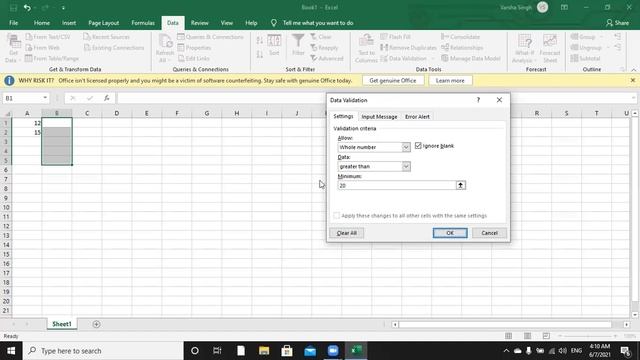Image resolution: width=640 pixels, height=360 pixels.
Task: Switch to the Formulas tab
Action: tap(143, 23)
